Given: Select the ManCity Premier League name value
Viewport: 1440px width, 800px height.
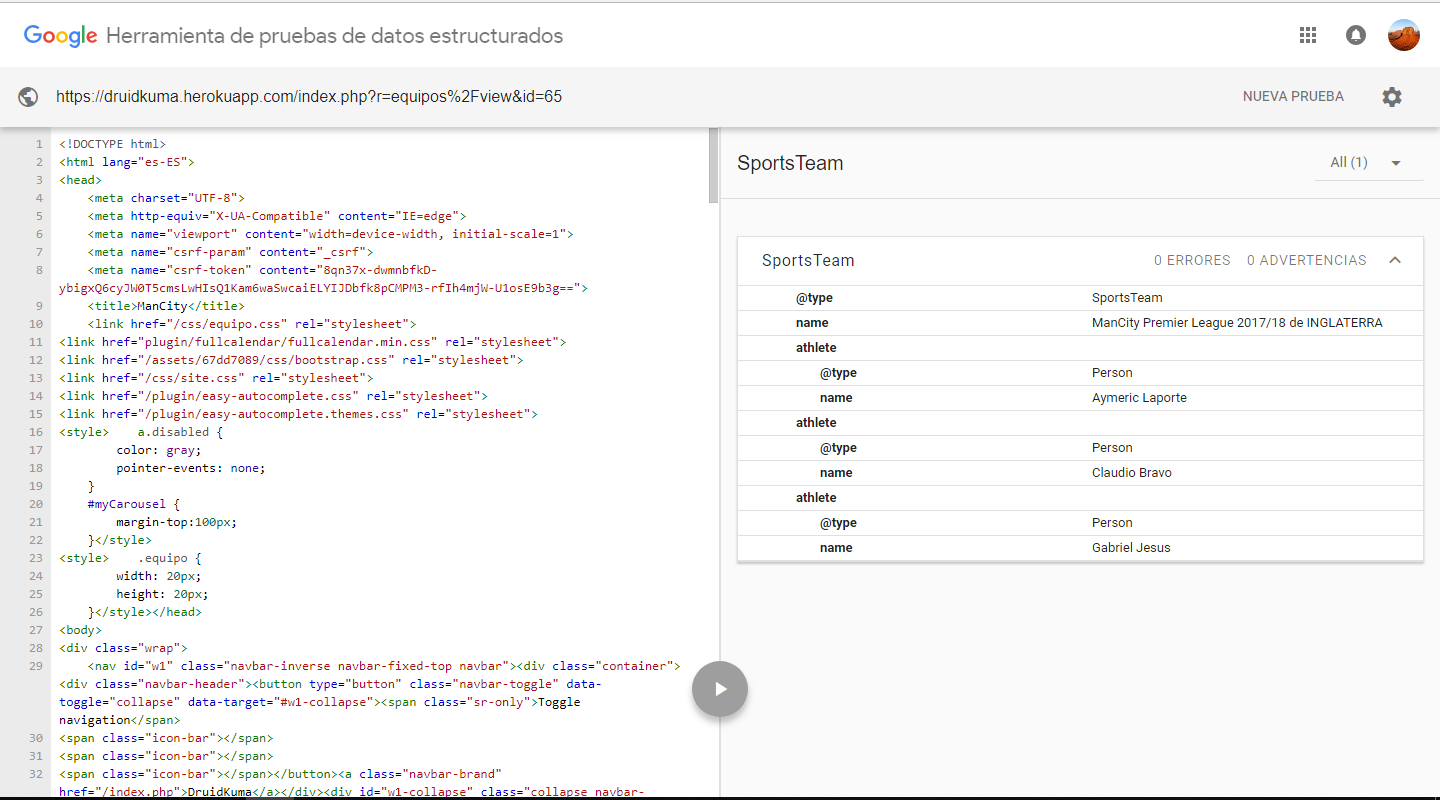Looking at the screenshot, I should pyautogui.click(x=1237, y=323).
